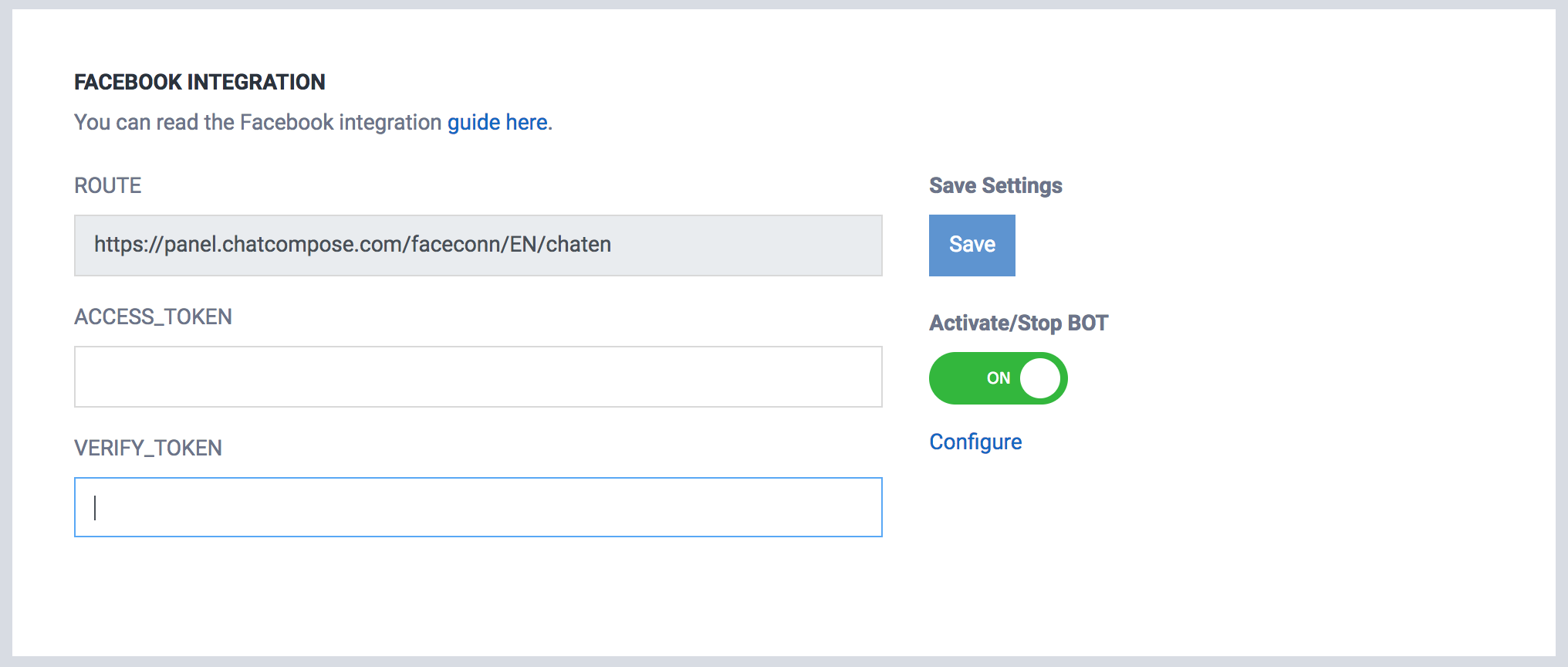Open the Configure link
Image resolution: width=1568 pixels, height=667 pixels.
click(x=975, y=442)
